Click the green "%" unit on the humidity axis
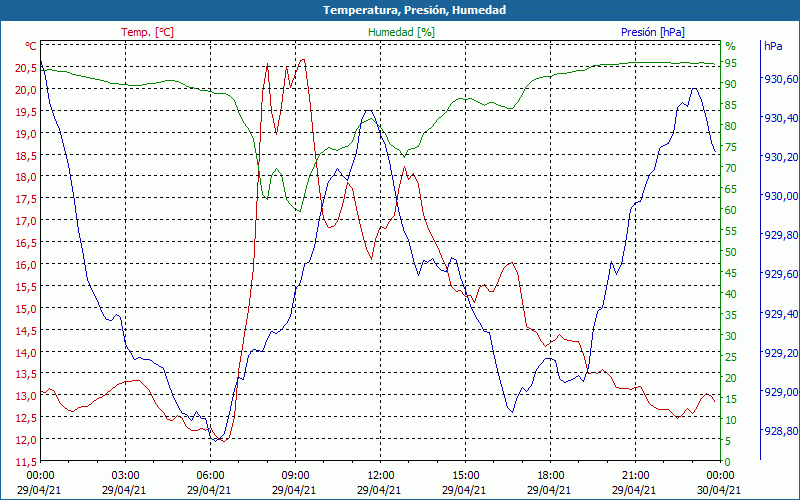The image size is (800, 500). [x=731, y=46]
